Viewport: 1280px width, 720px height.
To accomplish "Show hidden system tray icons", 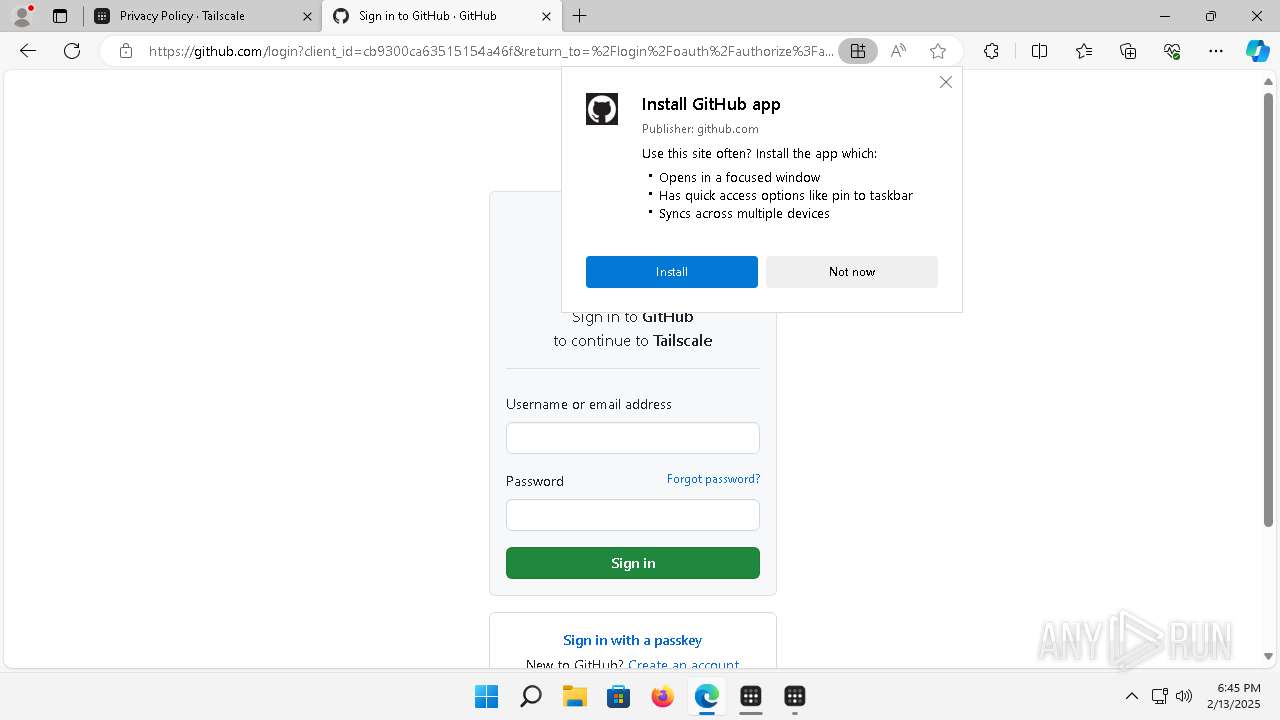I will point(1132,696).
